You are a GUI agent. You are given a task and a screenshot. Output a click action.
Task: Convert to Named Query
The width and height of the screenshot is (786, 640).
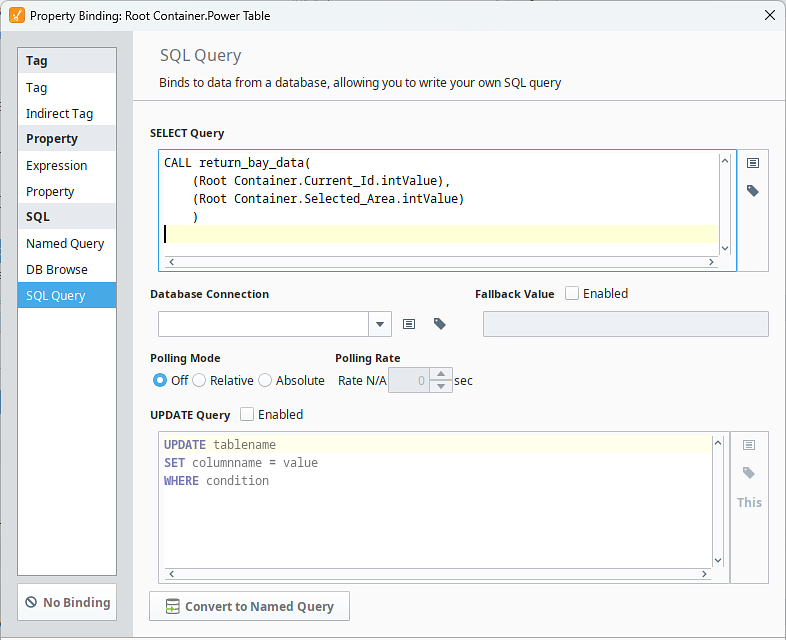(249, 606)
